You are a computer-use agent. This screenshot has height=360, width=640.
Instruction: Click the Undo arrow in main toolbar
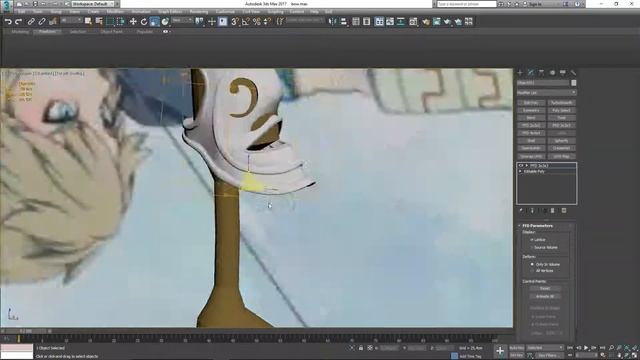coord(8,22)
